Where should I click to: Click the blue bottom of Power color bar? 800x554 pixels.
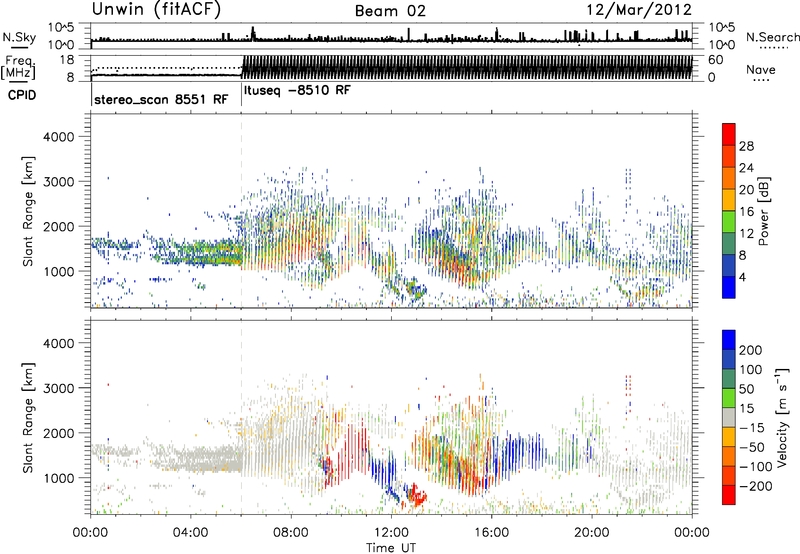point(729,287)
